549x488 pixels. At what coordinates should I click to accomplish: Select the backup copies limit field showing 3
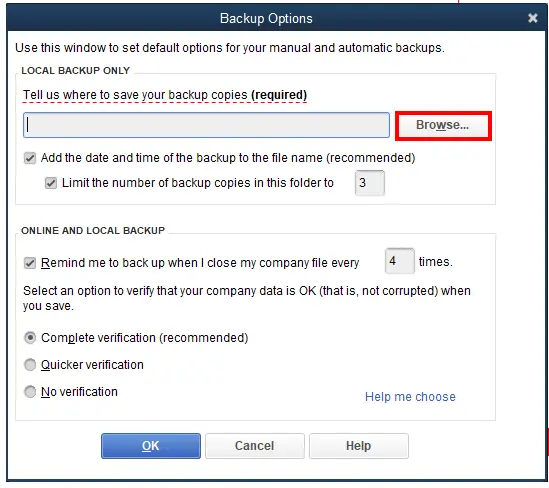[x=370, y=183]
